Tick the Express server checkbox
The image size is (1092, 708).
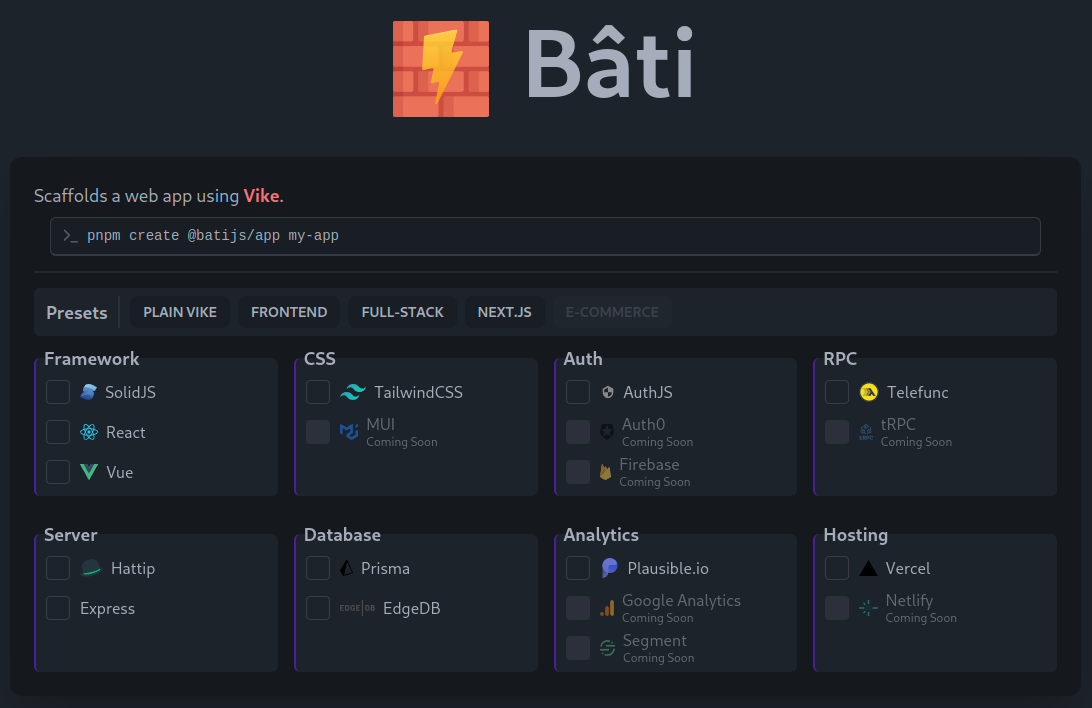58,608
